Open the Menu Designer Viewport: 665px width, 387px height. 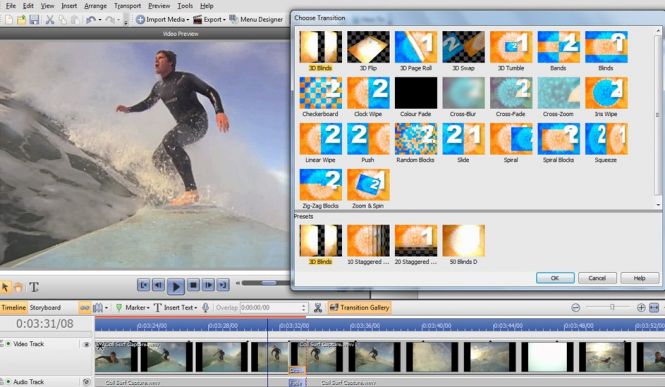click(256, 19)
